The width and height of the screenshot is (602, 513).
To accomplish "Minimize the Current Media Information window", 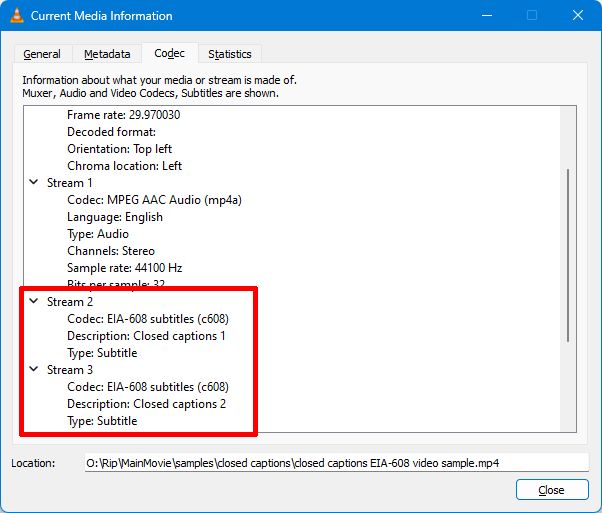I will [487, 15].
